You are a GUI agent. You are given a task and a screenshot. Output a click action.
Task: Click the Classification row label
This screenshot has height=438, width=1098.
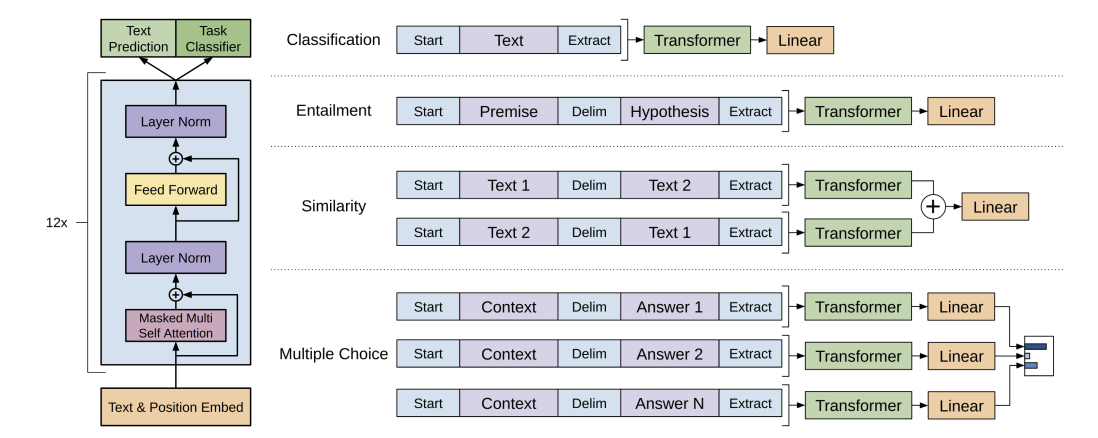333,40
